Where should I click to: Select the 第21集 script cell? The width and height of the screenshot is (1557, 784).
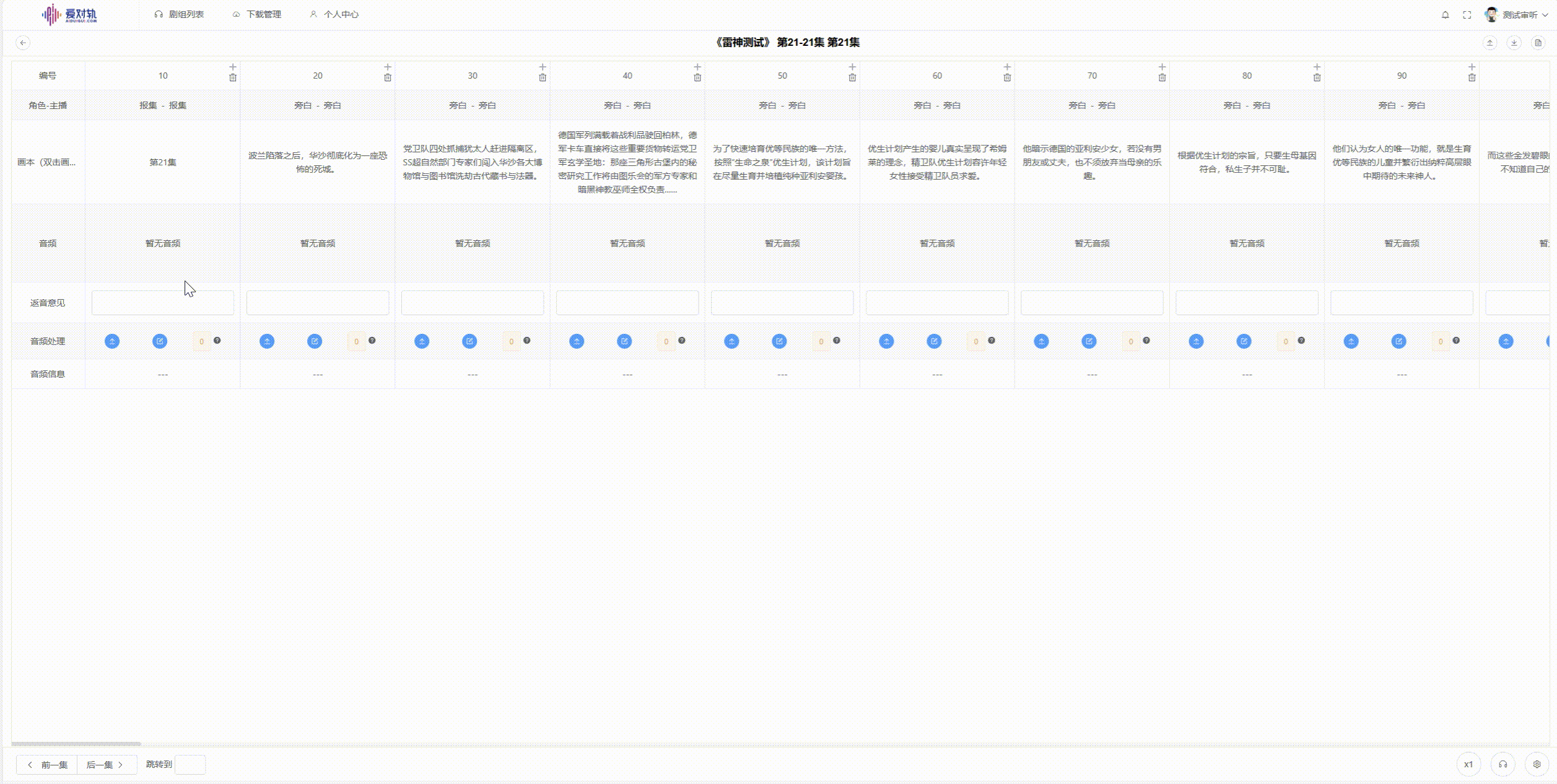click(163, 162)
